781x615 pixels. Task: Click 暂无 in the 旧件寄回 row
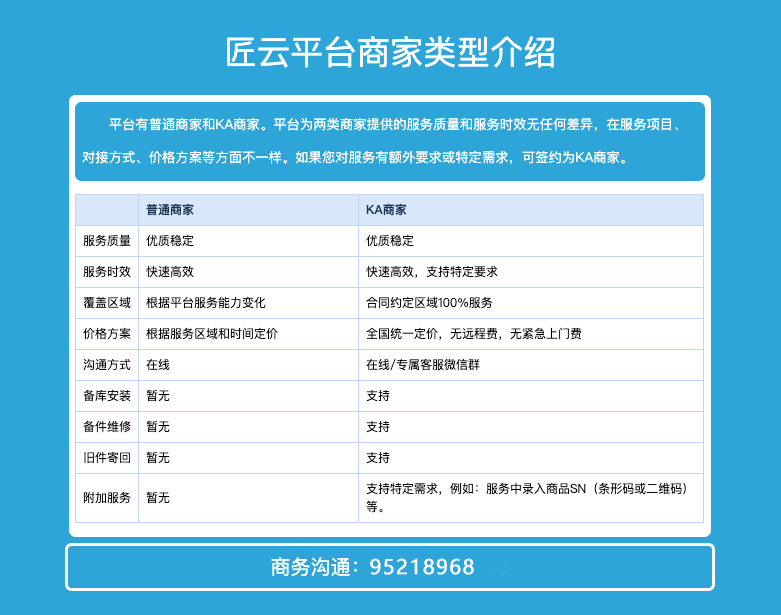158,458
